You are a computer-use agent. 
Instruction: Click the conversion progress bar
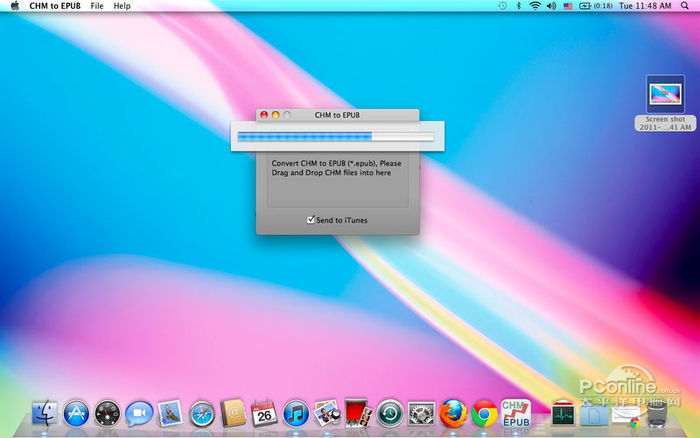(336, 136)
